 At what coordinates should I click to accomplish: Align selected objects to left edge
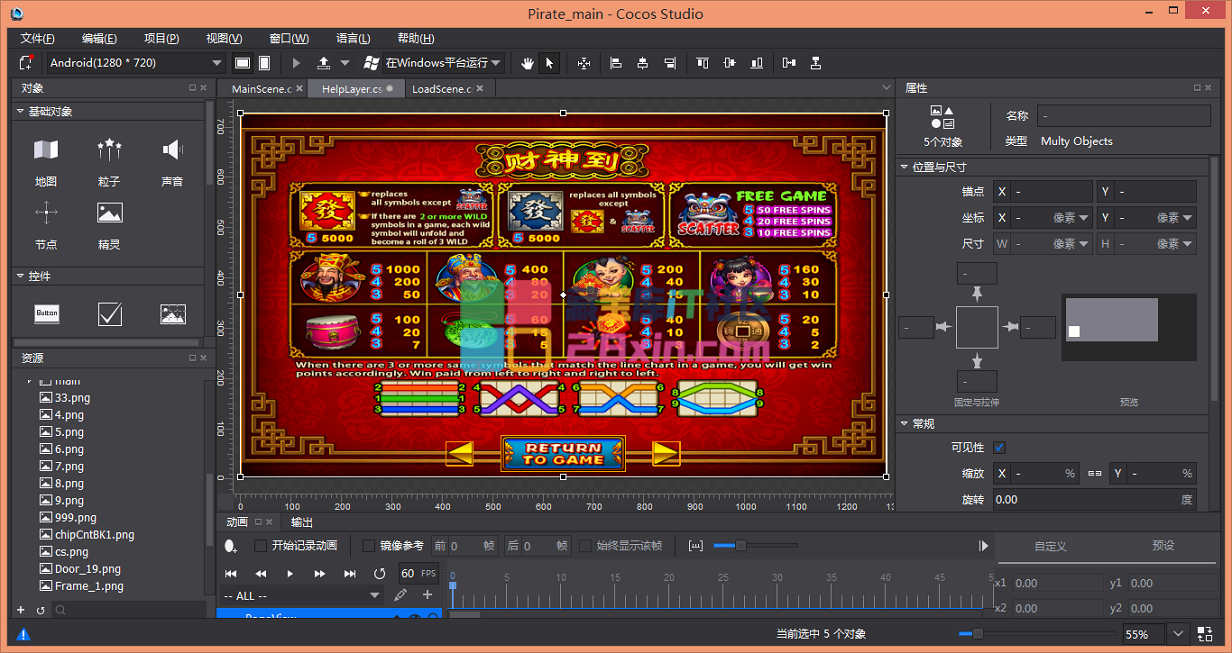616,63
